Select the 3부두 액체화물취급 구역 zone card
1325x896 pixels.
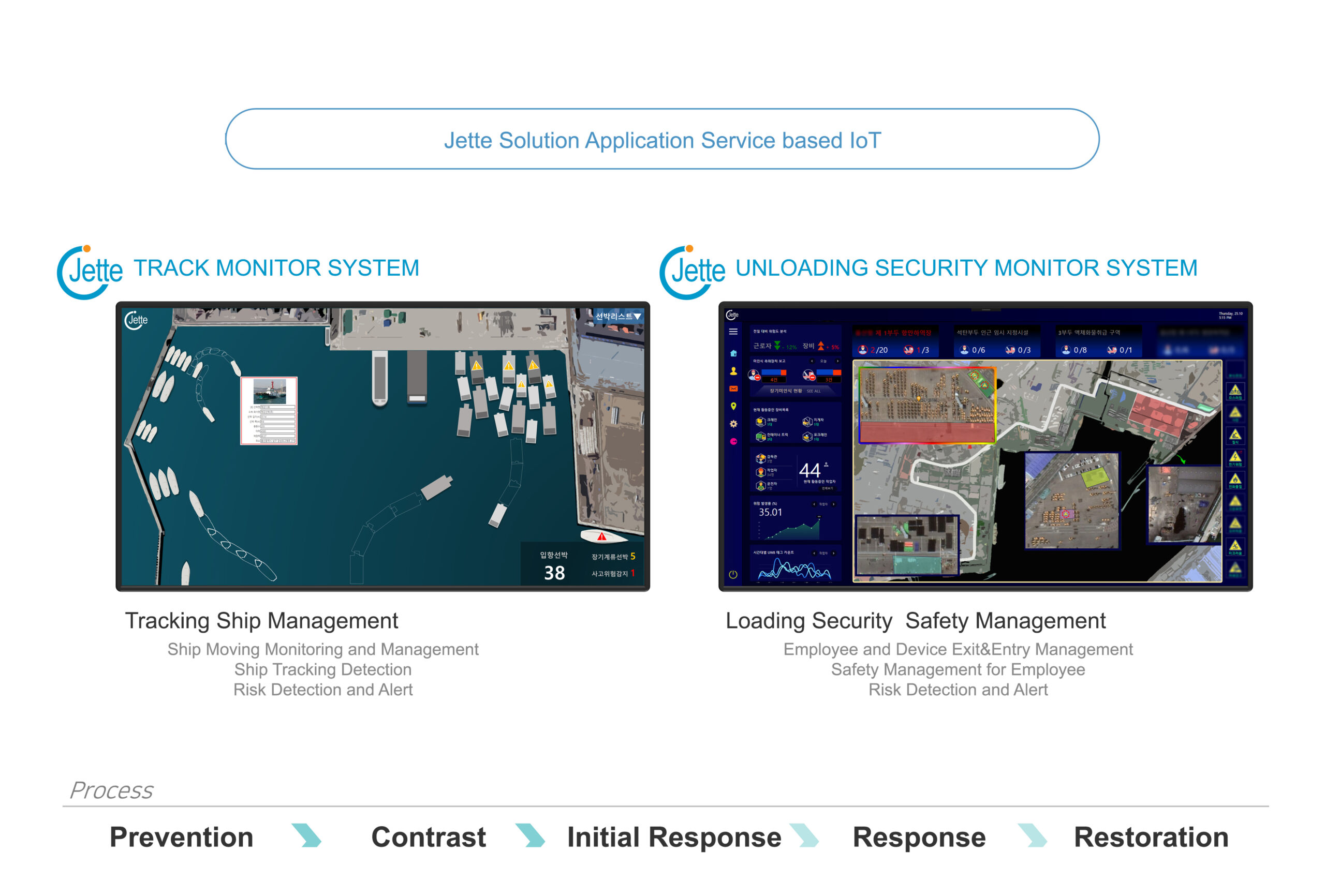coord(1099,341)
